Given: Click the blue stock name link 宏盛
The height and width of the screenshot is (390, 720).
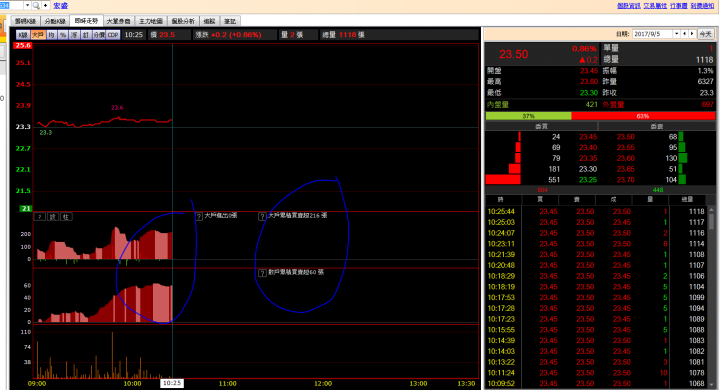Looking at the screenshot, I should click(61, 6).
